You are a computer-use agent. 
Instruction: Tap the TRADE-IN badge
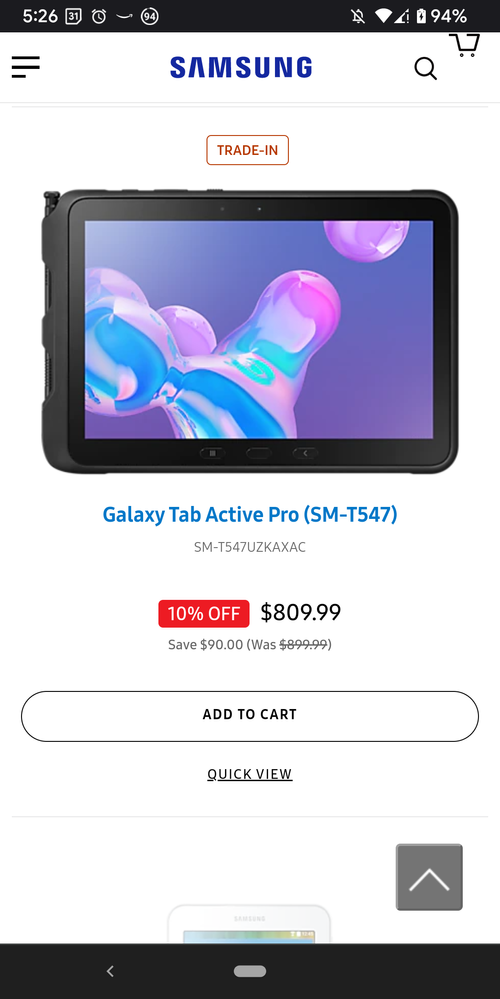pyautogui.click(x=248, y=150)
